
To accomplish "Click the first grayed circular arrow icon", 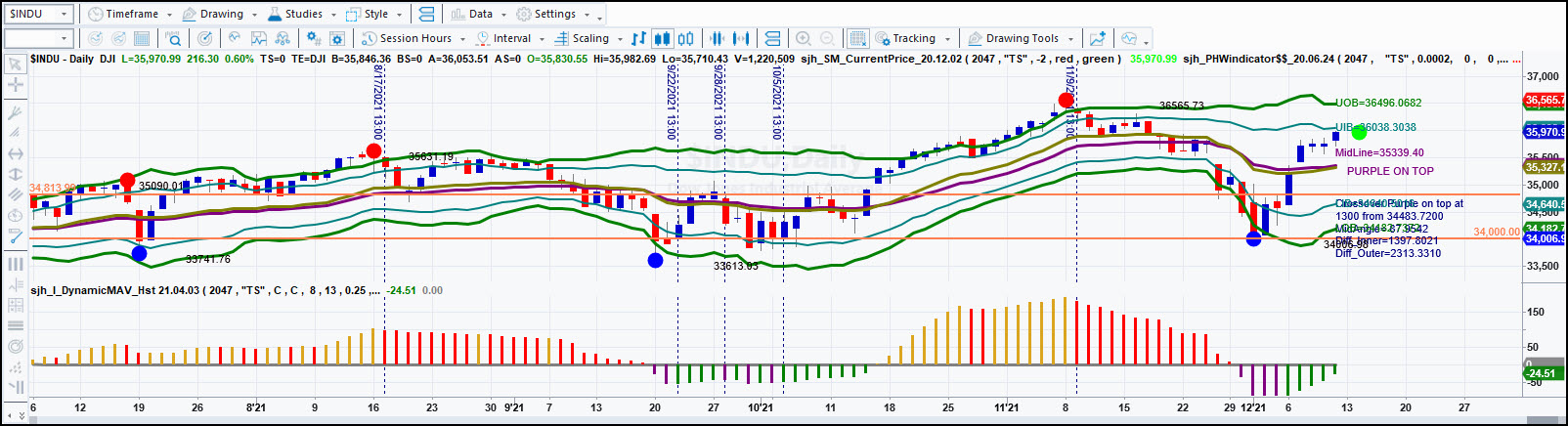I will [x=95, y=38].
